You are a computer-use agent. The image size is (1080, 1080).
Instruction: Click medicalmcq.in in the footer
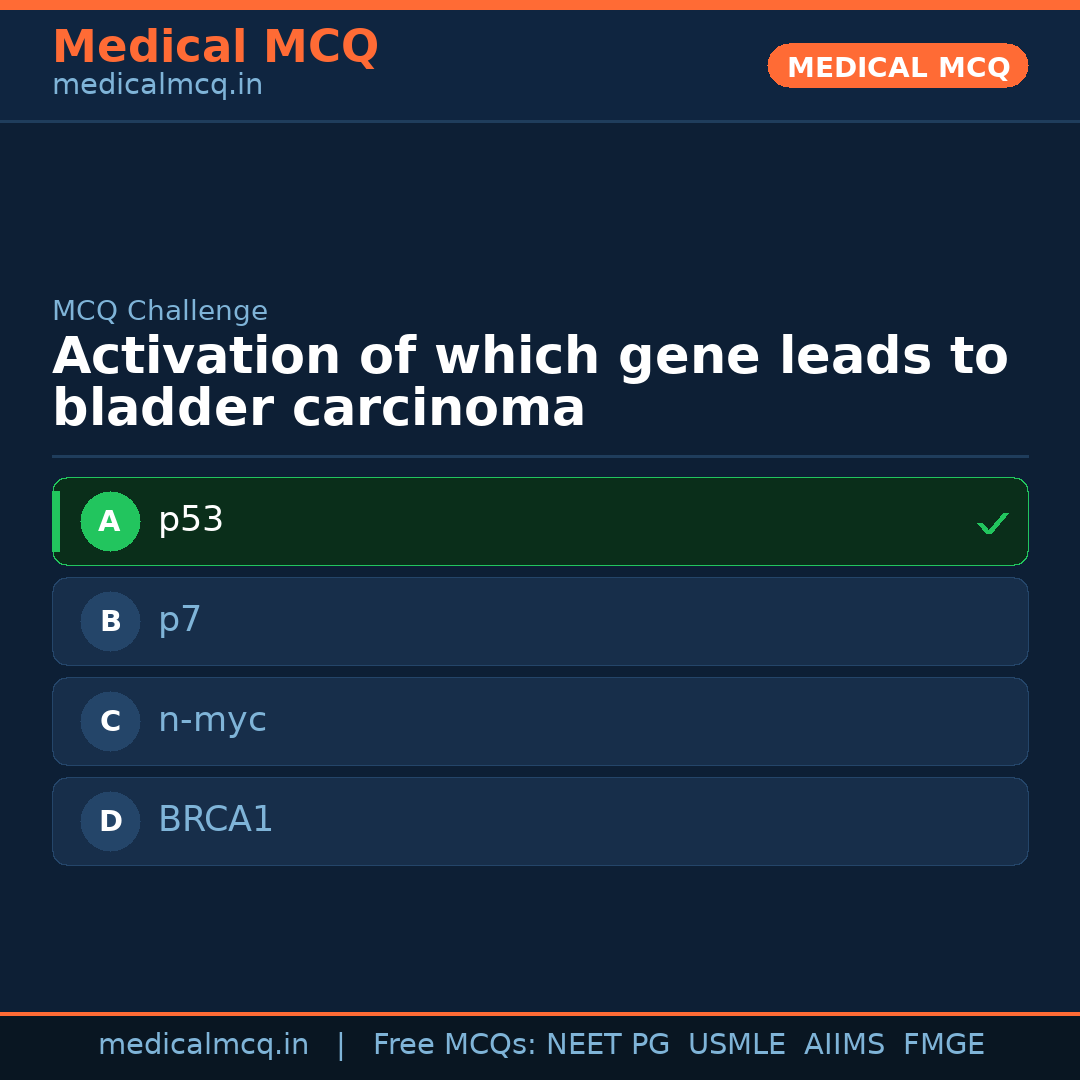pyautogui.click(x=203, y=1045)
